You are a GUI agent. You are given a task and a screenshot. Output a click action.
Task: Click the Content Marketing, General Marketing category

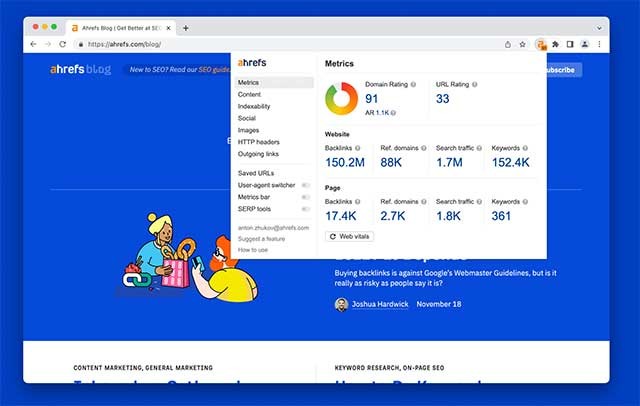pos(143,368)
